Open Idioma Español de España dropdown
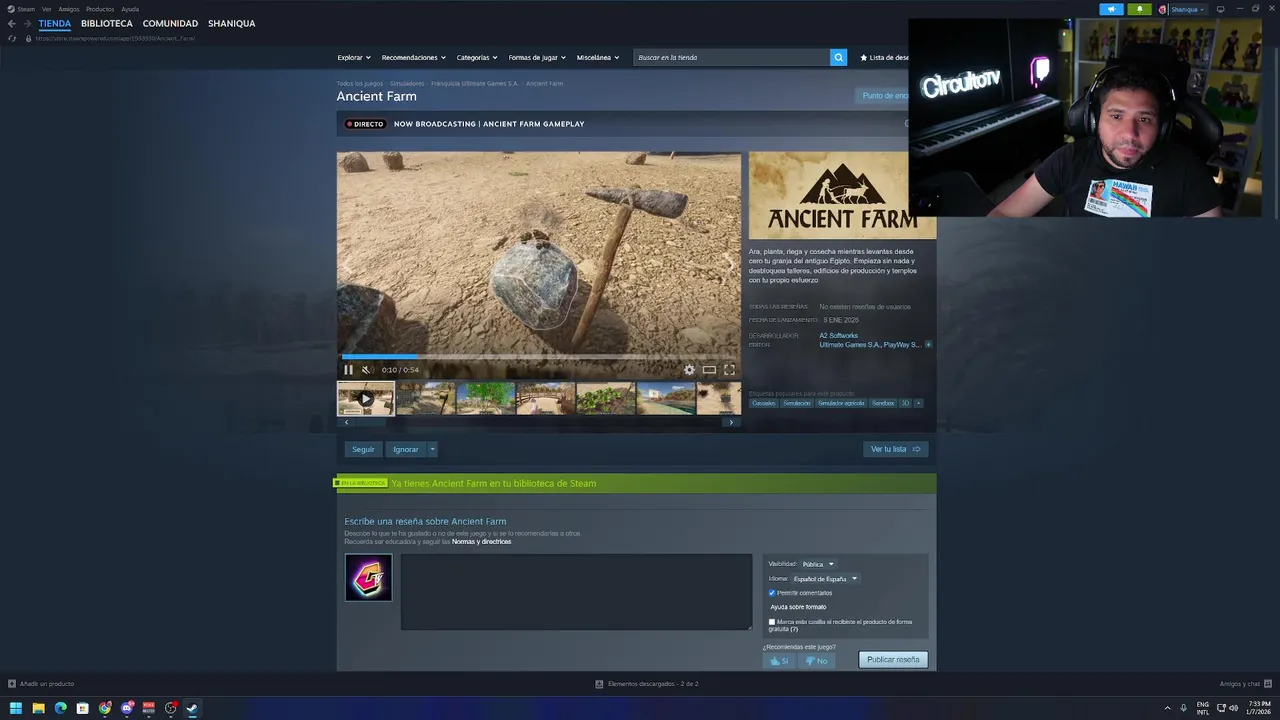The width and height of the screenshot is (1280, 720). [824, 579]
